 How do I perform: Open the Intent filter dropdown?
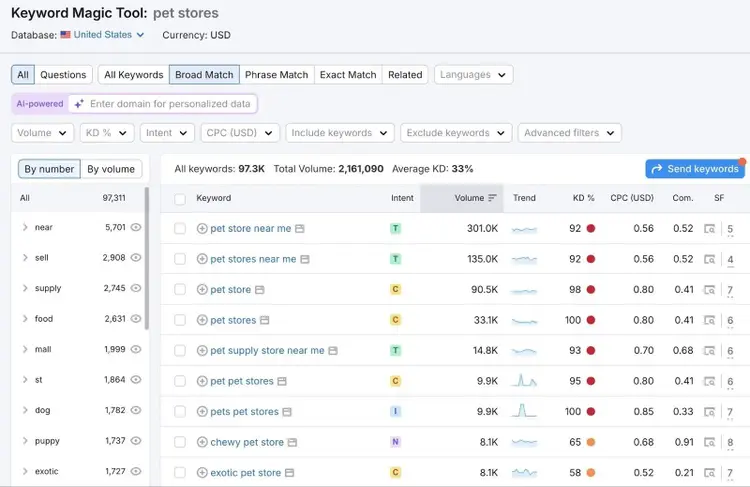(167, 133)
